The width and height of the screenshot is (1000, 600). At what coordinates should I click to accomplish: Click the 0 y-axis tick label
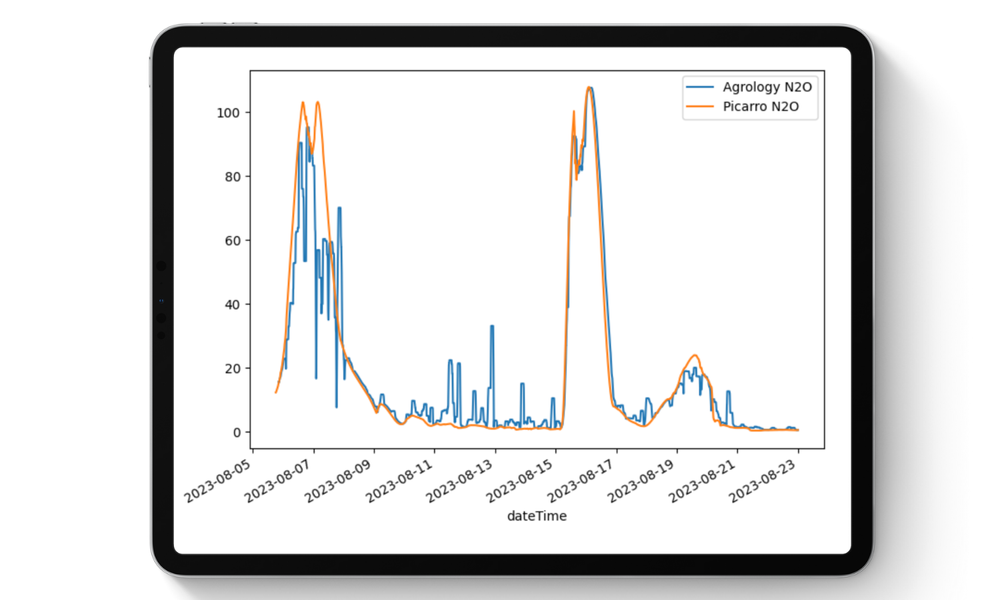[x=236, y=433]
